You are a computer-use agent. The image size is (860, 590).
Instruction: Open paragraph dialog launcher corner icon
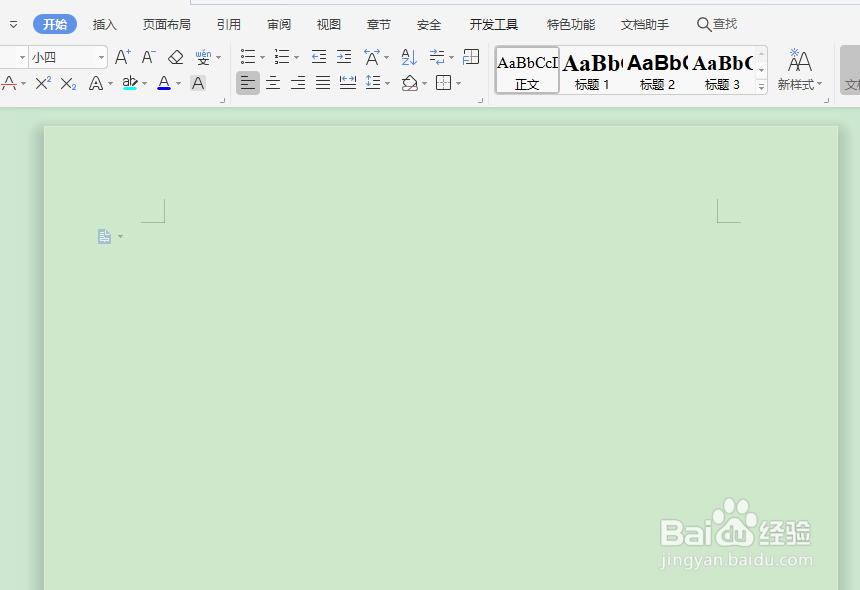coord(480,100)
